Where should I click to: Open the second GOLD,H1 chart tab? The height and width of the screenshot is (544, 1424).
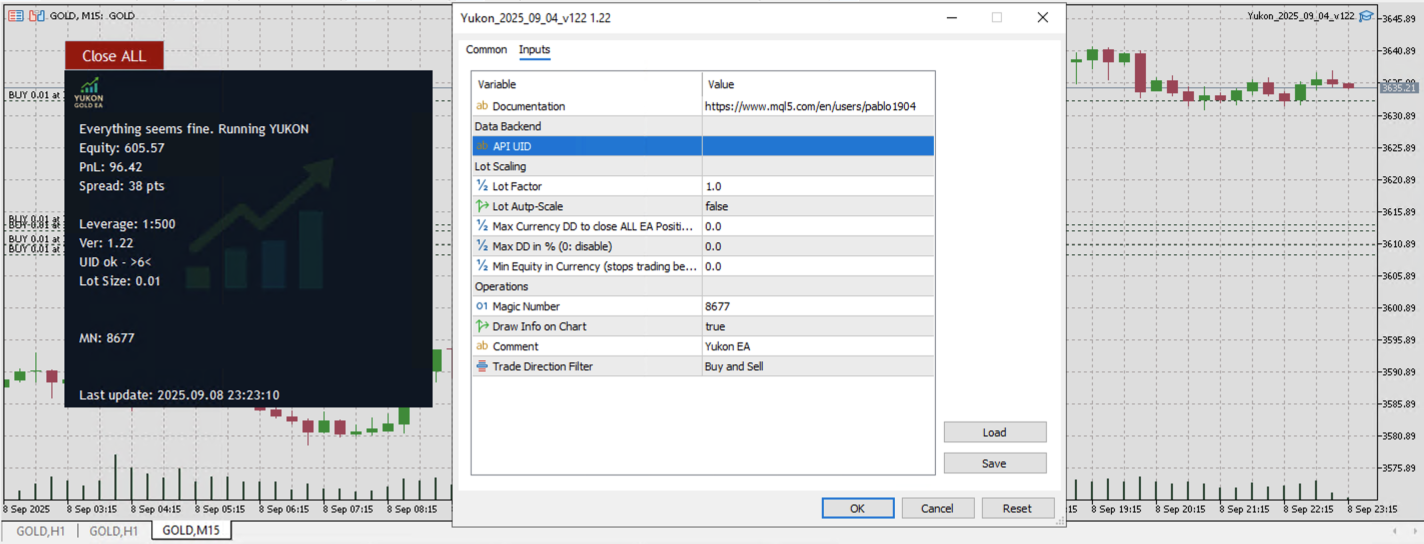coord(113,531)
